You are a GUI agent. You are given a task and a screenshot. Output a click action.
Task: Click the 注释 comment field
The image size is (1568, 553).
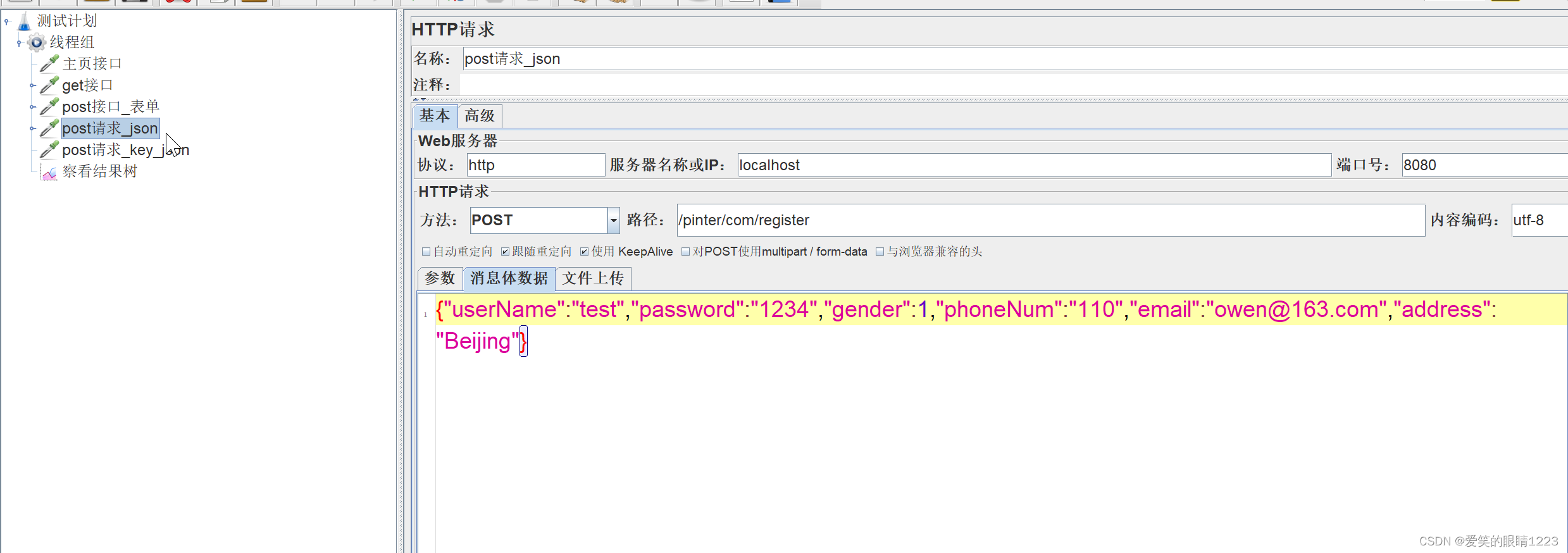point(1014,85)
